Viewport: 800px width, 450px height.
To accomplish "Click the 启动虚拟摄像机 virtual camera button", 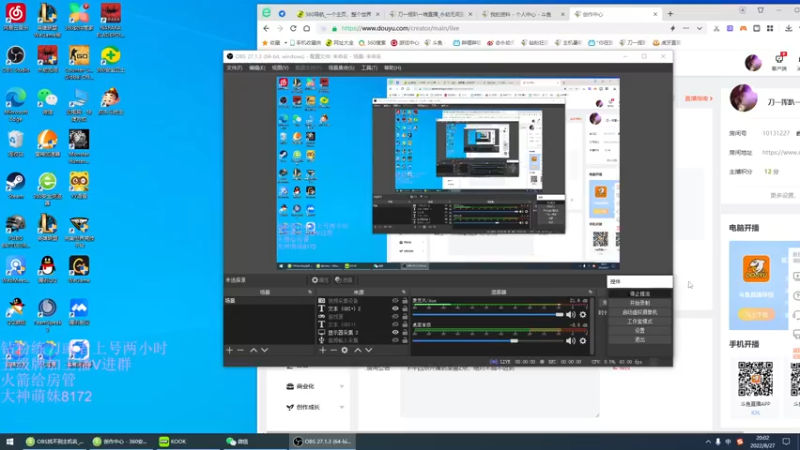I will [x=640, y=312].
